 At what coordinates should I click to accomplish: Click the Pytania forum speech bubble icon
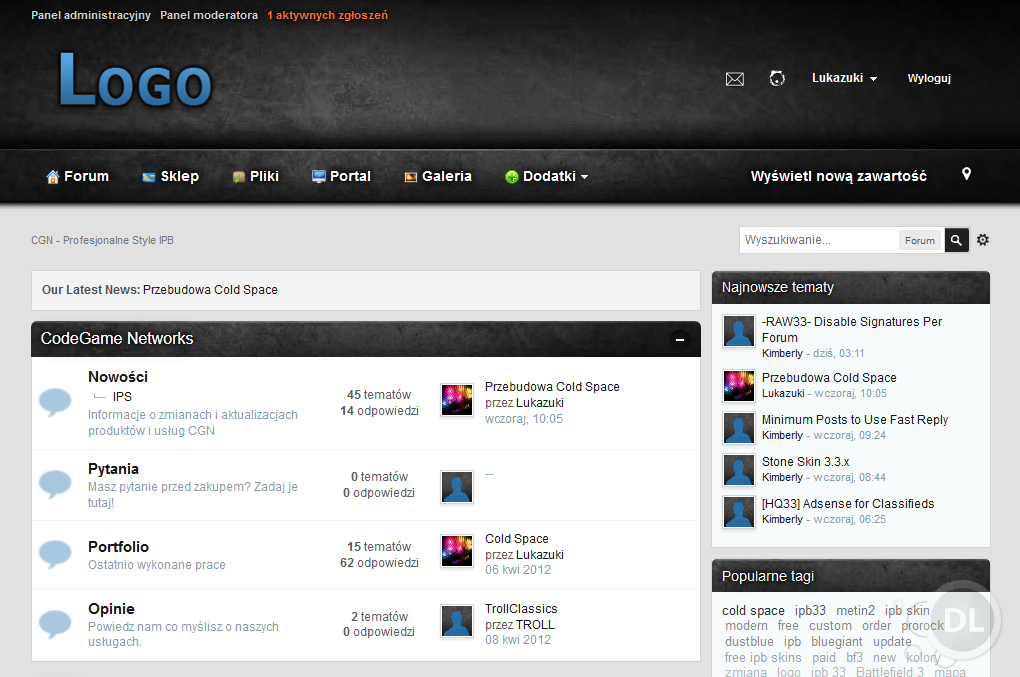coord(55,485)
